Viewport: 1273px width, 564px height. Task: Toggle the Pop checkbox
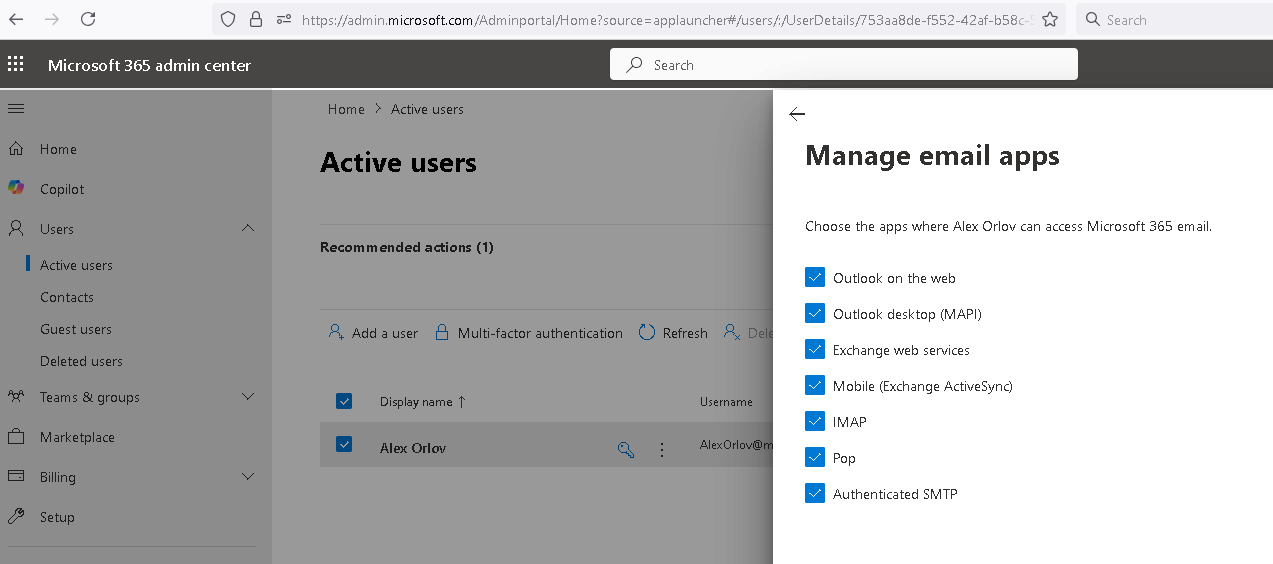tap(815, 458)
